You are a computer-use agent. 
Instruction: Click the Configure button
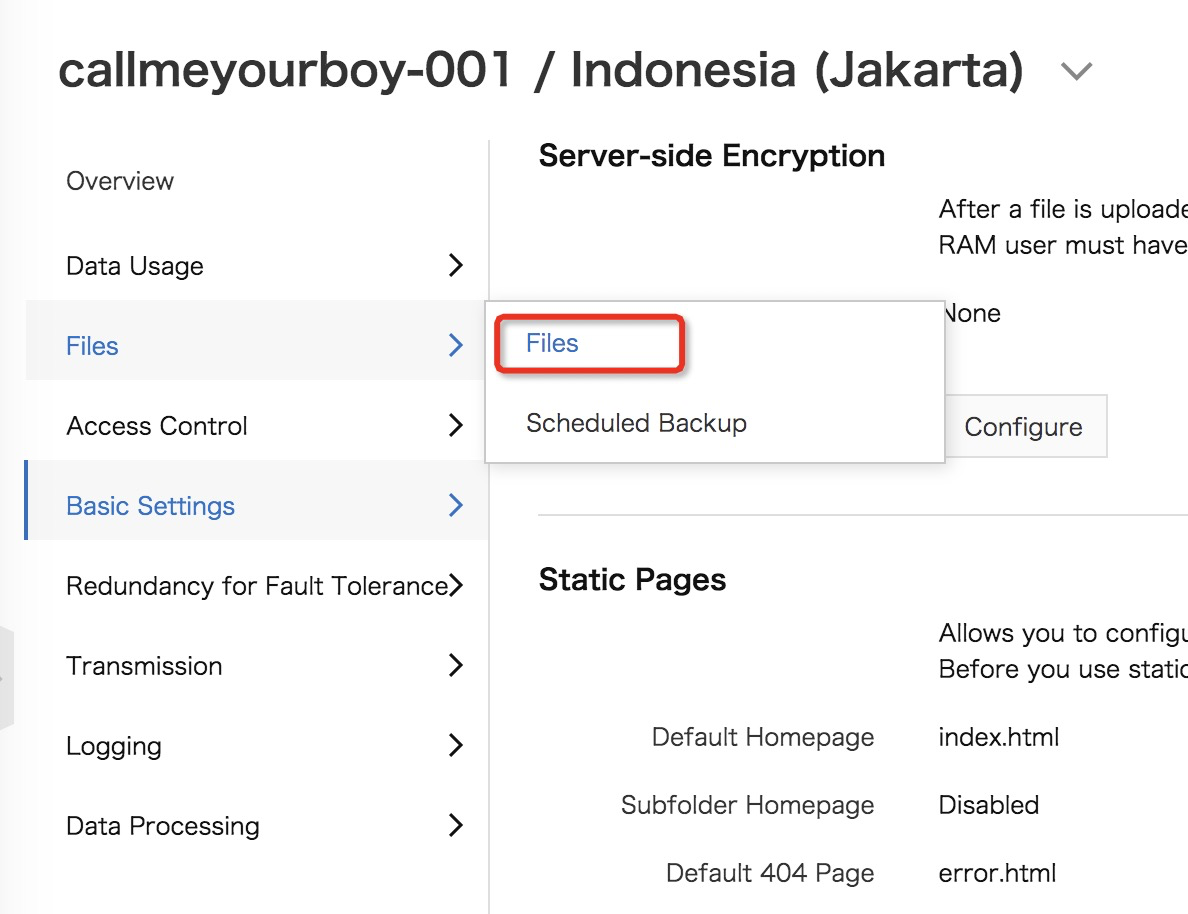(x=1023, y=427)
